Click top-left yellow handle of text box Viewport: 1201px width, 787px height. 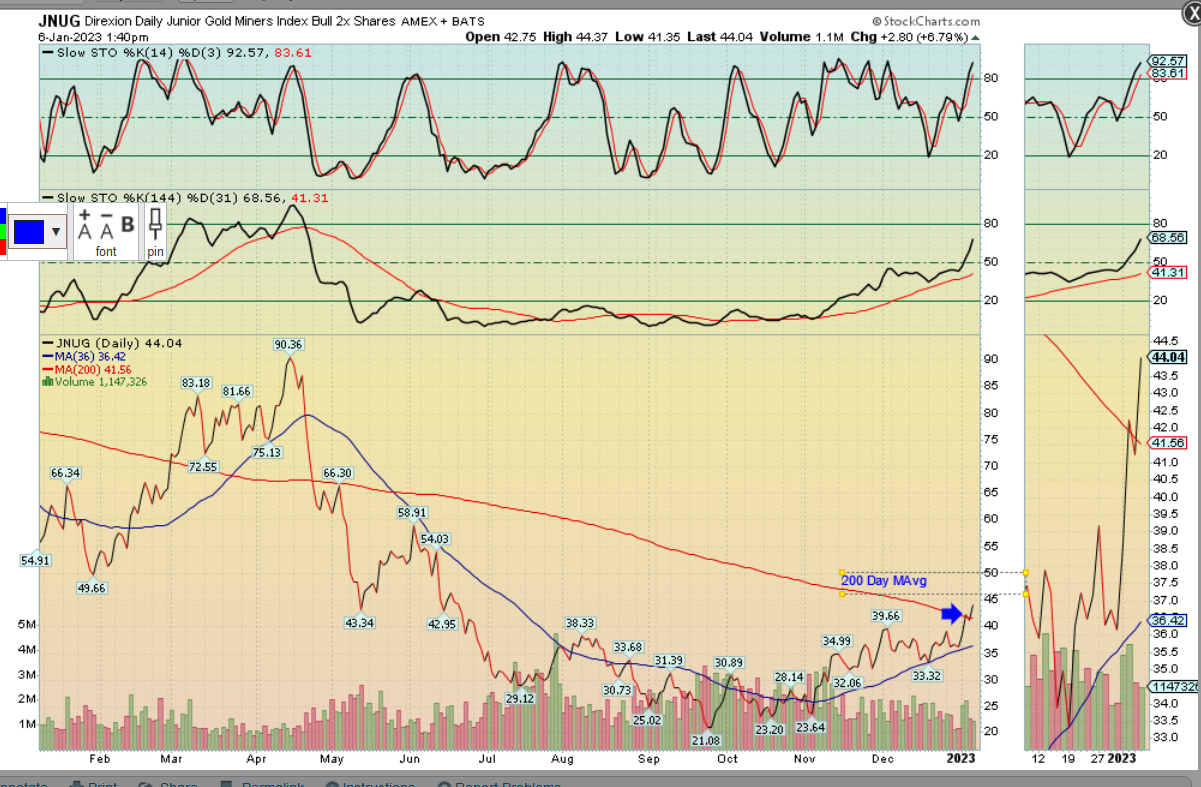point(842,573)
